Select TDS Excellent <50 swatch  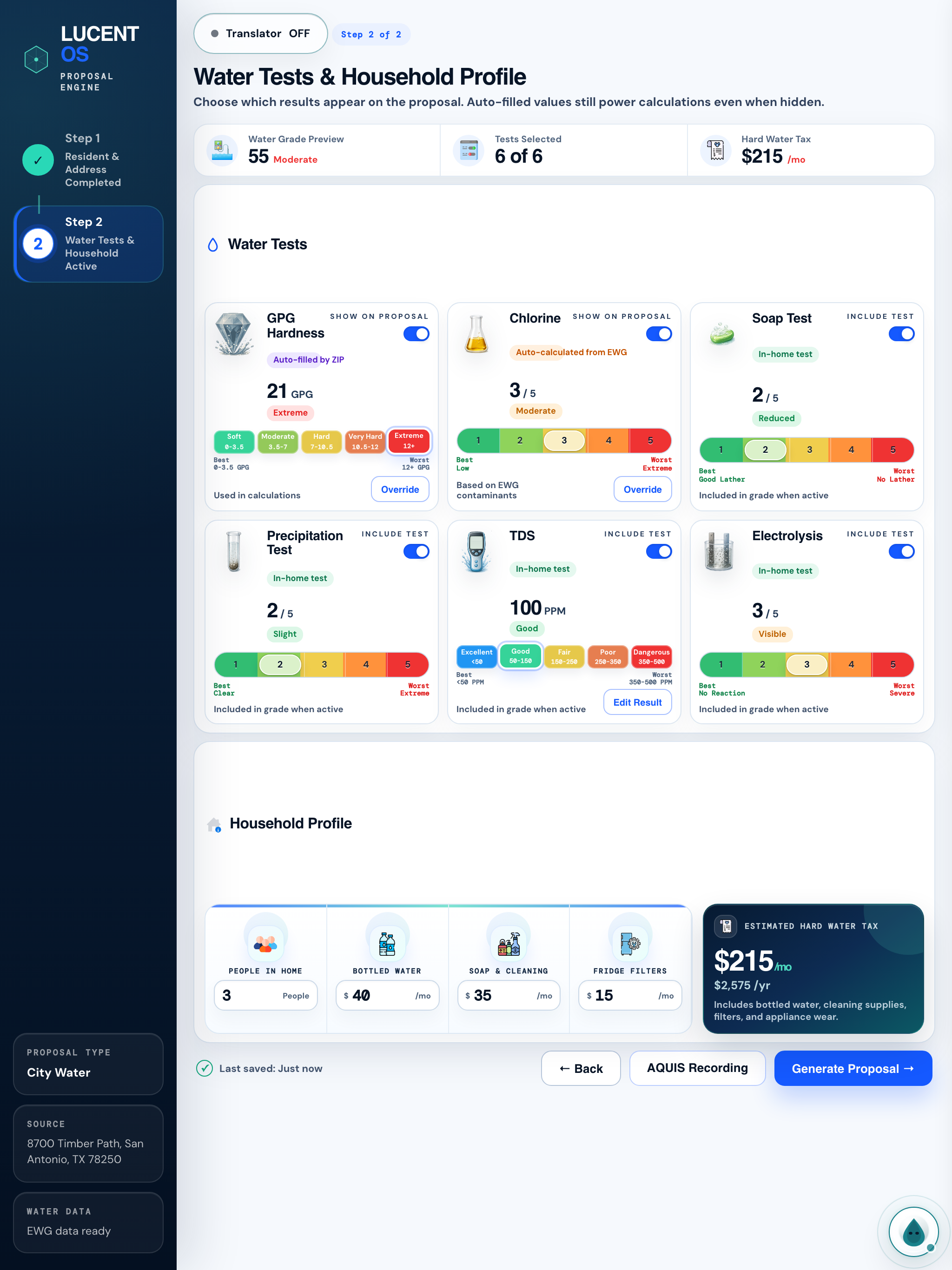pos(476,657)
